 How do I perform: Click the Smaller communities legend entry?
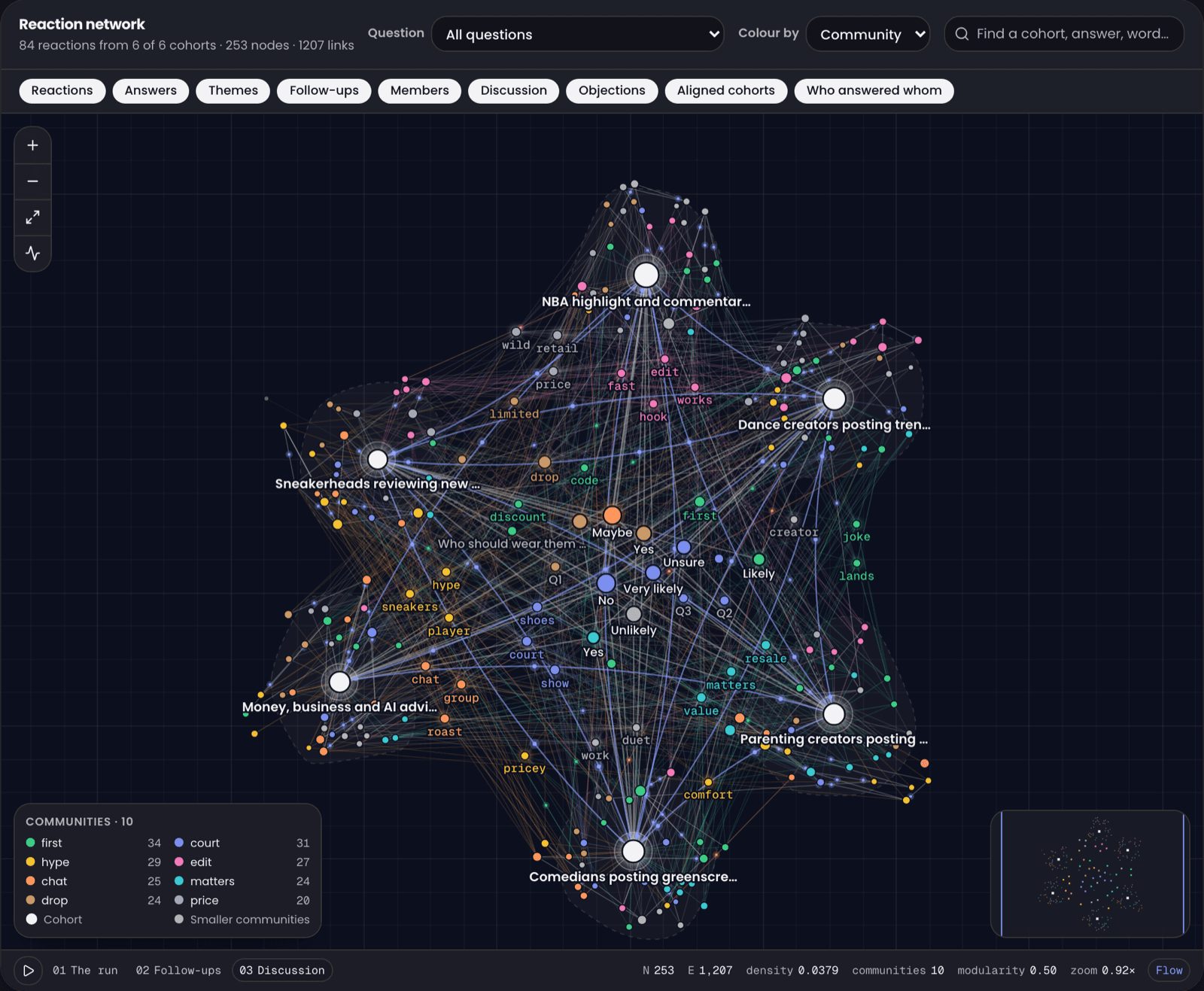pyautogui.click(x=242, y=920)
